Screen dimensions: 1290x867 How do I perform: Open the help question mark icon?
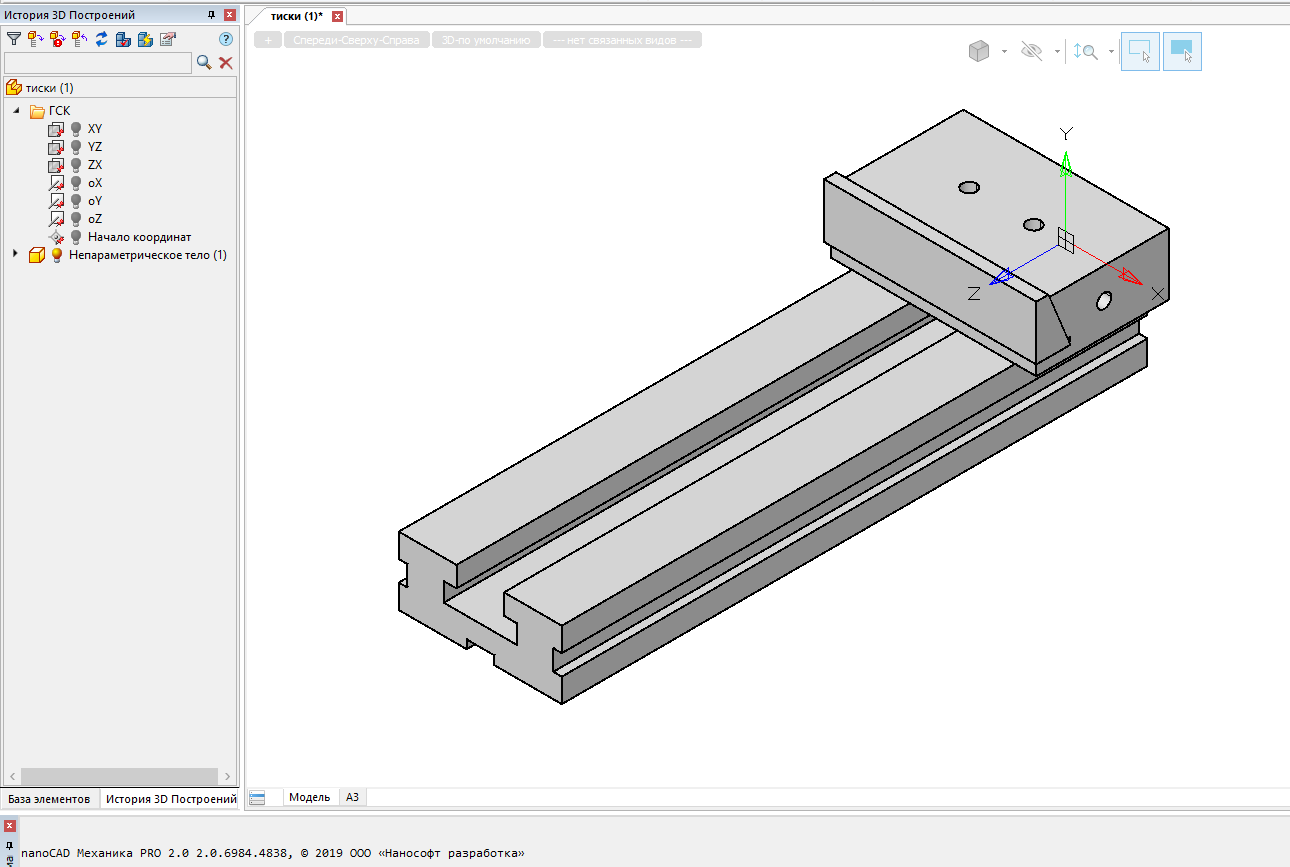(x=226, y=39)
